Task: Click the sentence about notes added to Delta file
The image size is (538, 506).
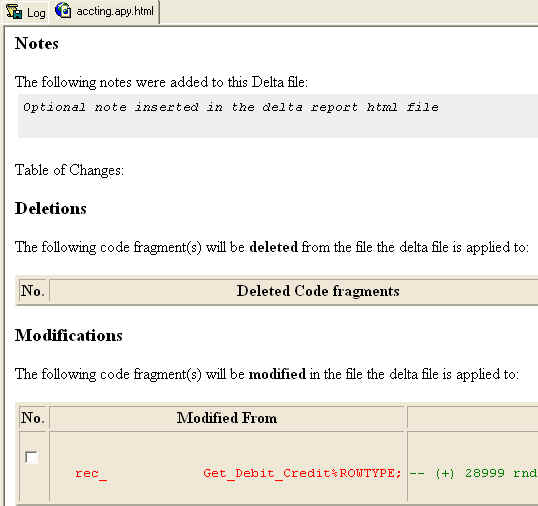Action: click(161, 82)
